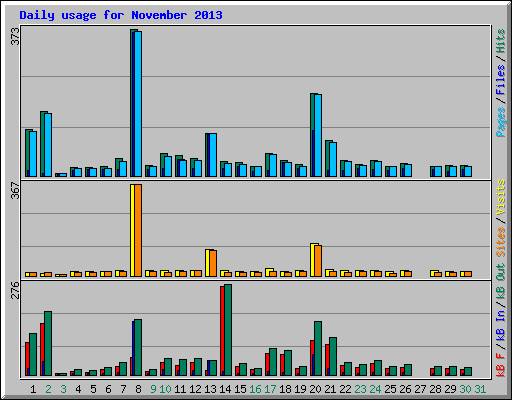Click the 'Daily usage for November 2013' title
Image resolution: width=512 pixels, height=400 pixels.
pos(121,15)
